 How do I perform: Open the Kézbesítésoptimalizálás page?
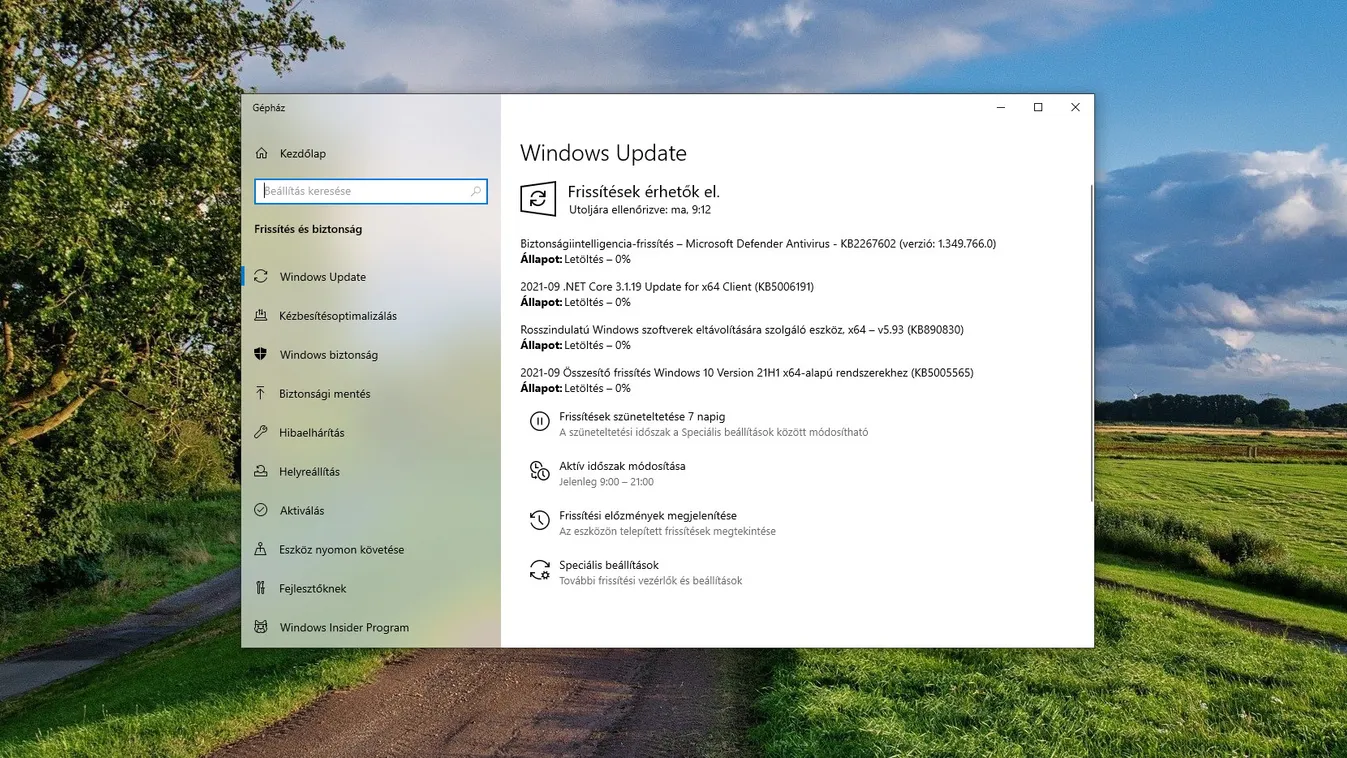pyautogui.click(x=371, y=315)
